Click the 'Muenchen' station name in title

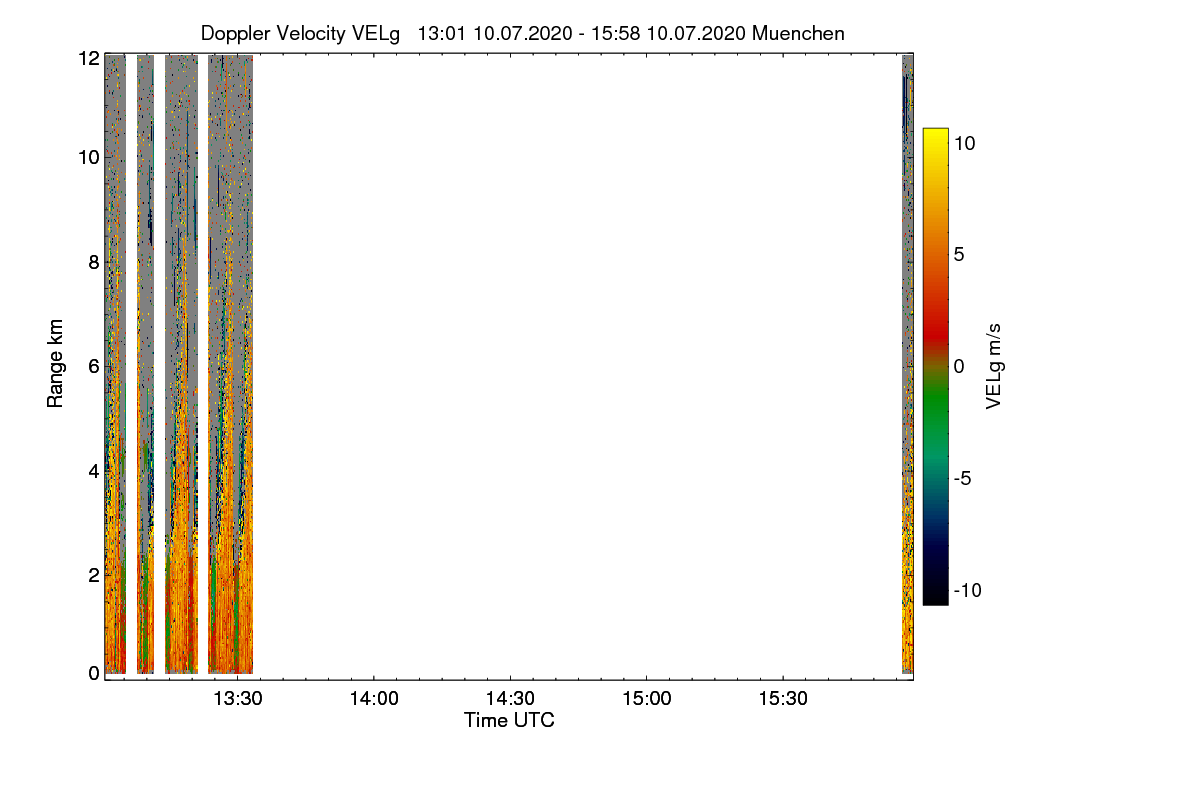pos(798,33)
